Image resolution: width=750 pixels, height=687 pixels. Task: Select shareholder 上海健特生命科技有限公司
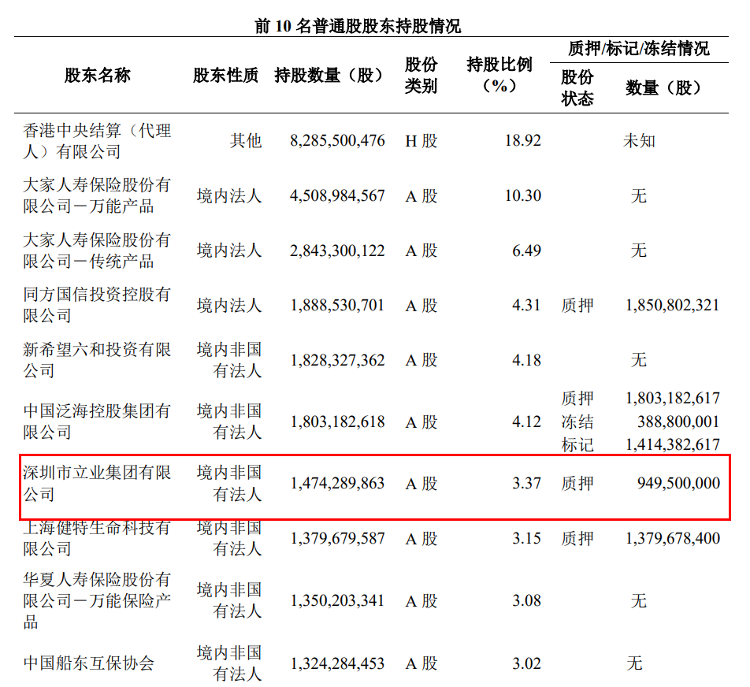97,538
